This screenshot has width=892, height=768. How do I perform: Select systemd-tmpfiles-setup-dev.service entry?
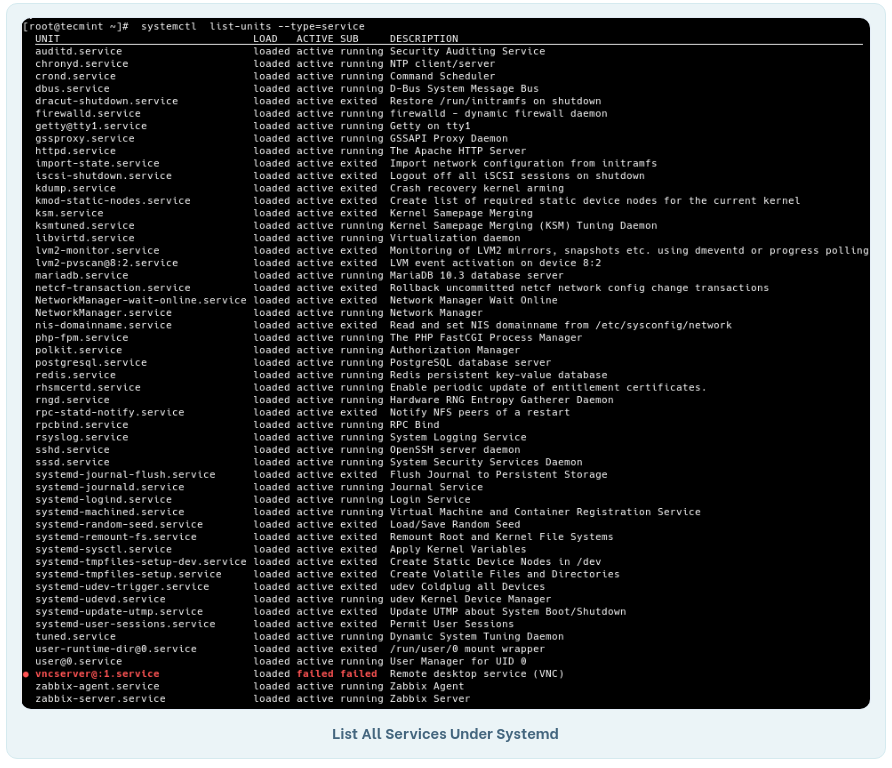tap(141, 562)
